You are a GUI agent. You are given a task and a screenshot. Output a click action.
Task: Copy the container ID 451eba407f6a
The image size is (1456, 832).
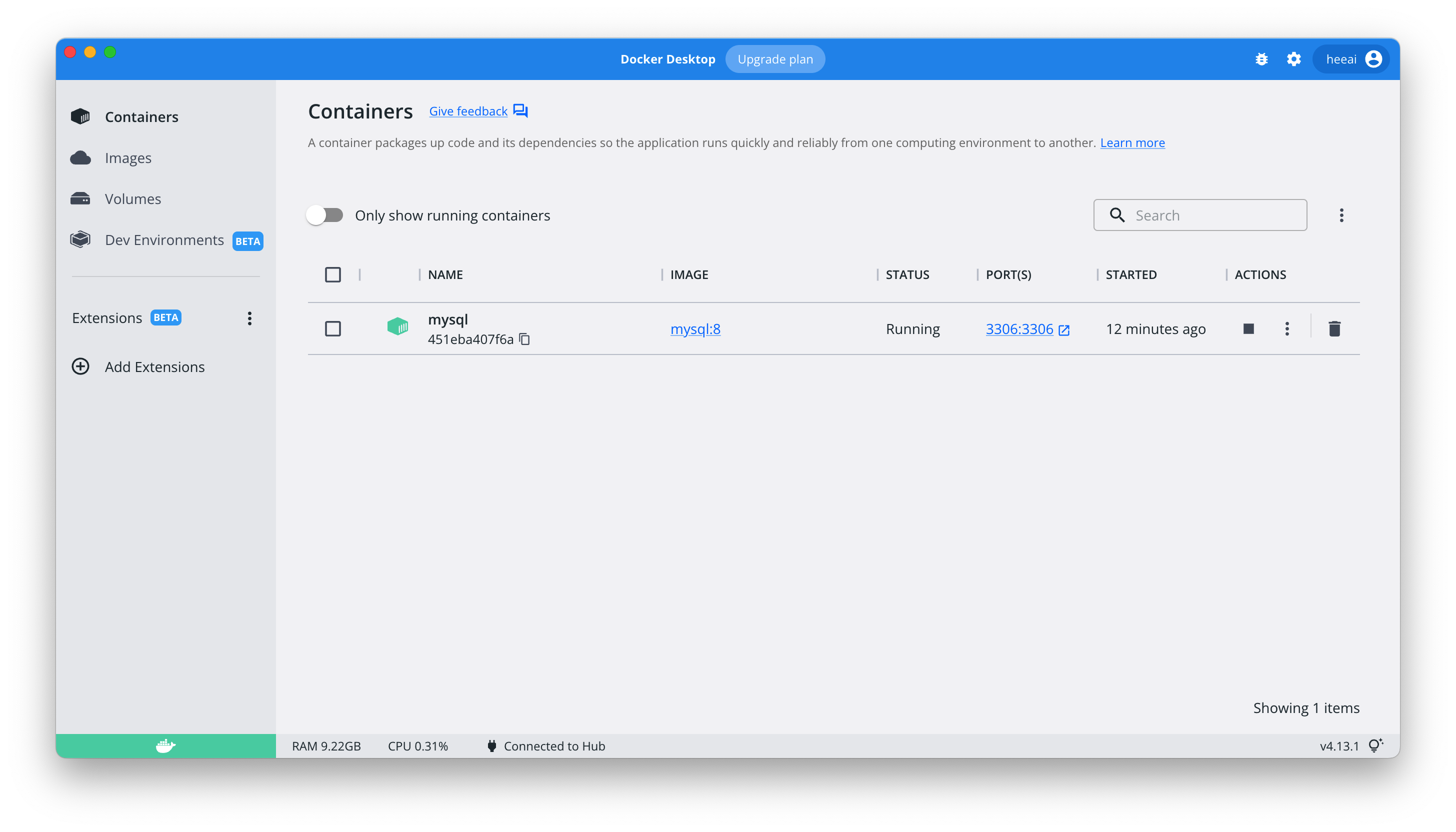(x=524, y=339)
